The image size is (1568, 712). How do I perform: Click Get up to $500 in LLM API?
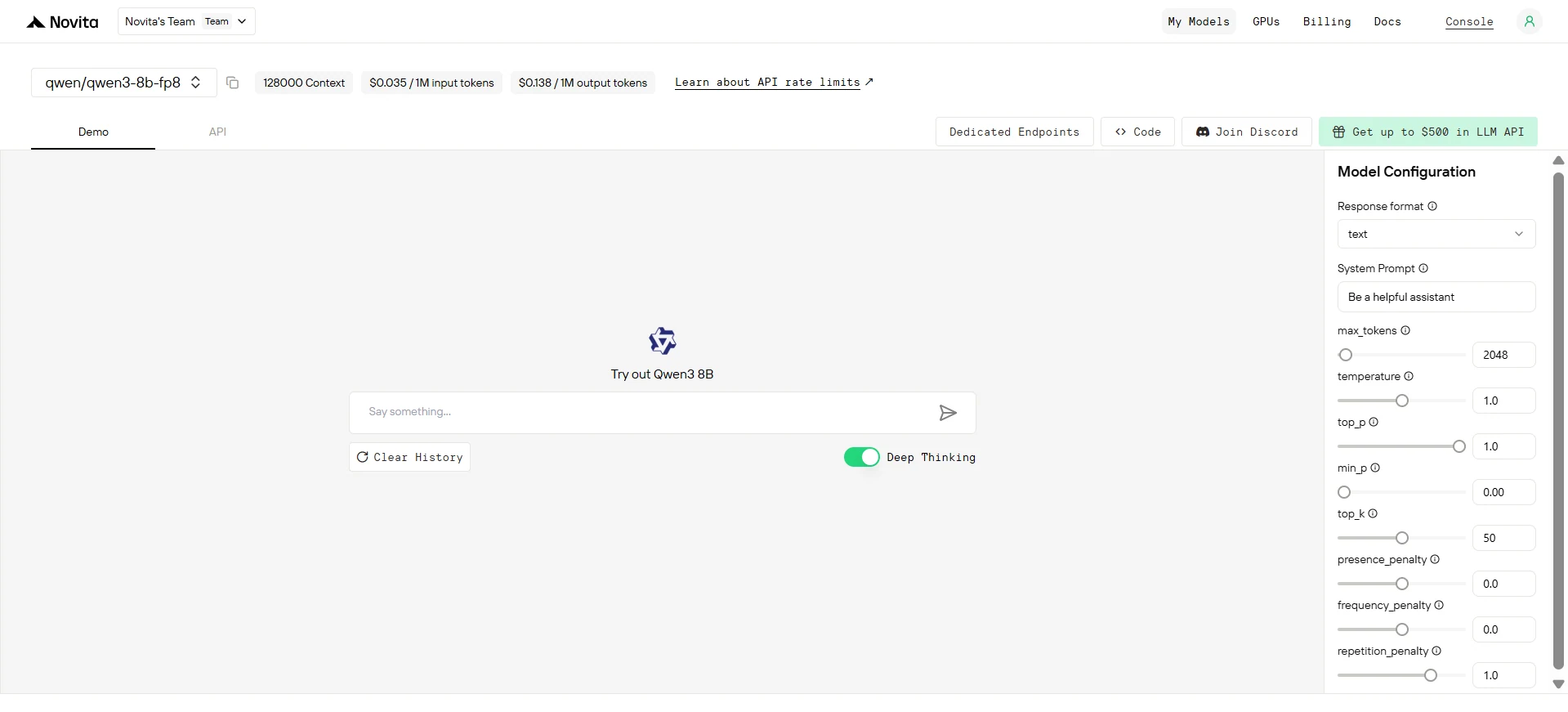[x=1428, y=132]
